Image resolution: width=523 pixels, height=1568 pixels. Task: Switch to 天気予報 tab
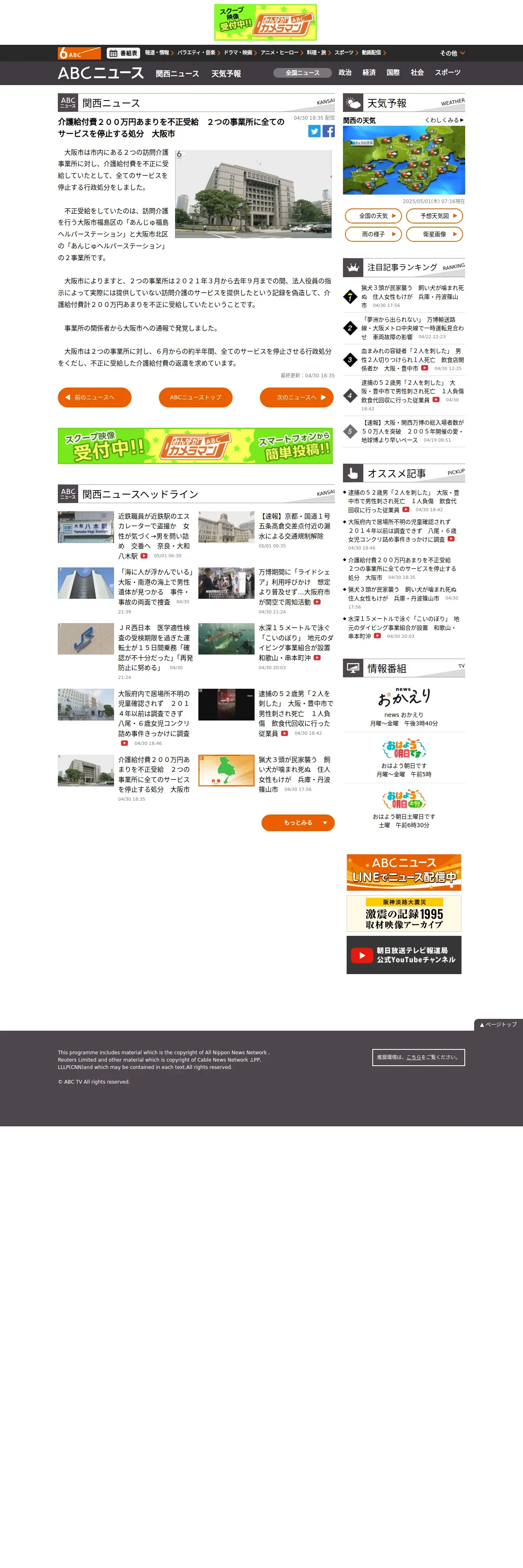click(226, 74)
